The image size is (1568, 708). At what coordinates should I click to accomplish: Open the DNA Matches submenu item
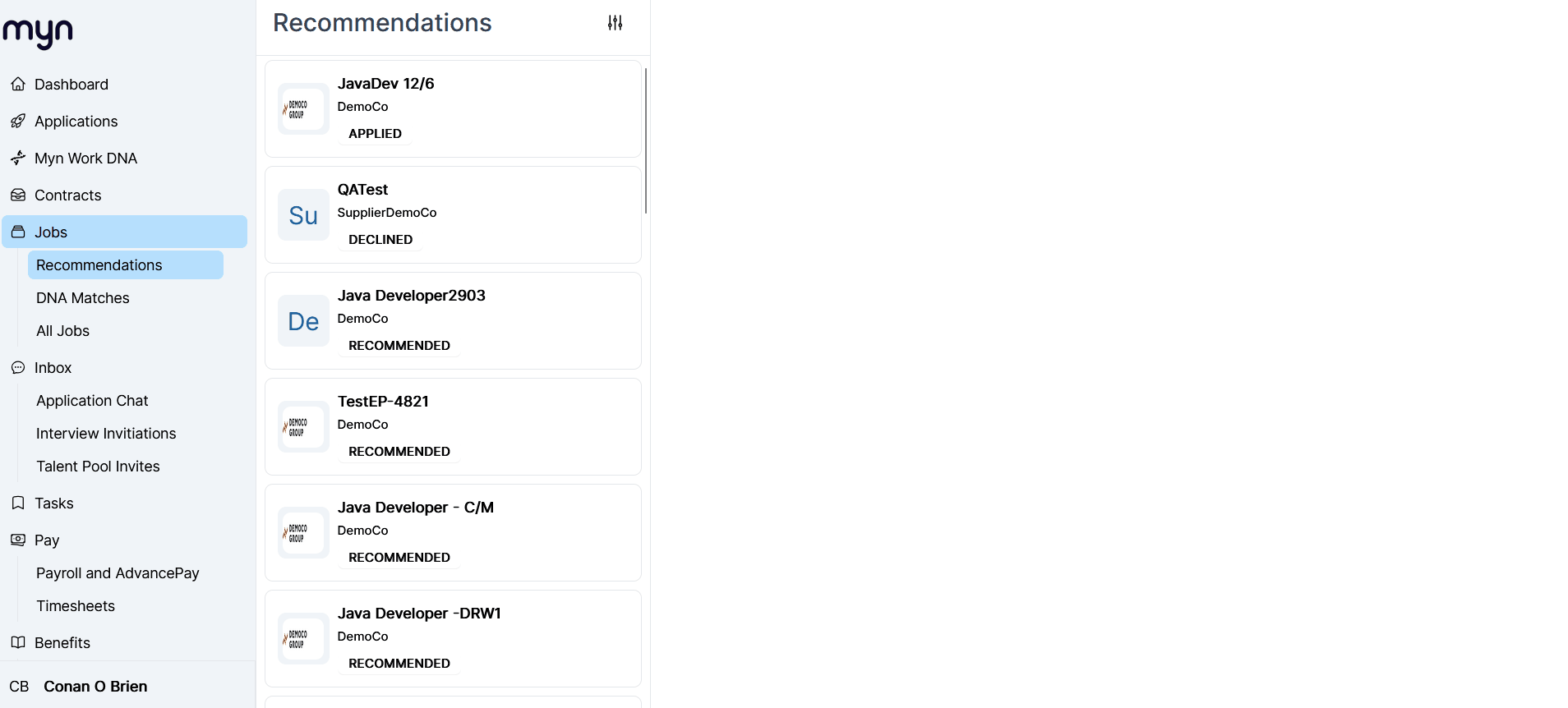coord(83,298)
